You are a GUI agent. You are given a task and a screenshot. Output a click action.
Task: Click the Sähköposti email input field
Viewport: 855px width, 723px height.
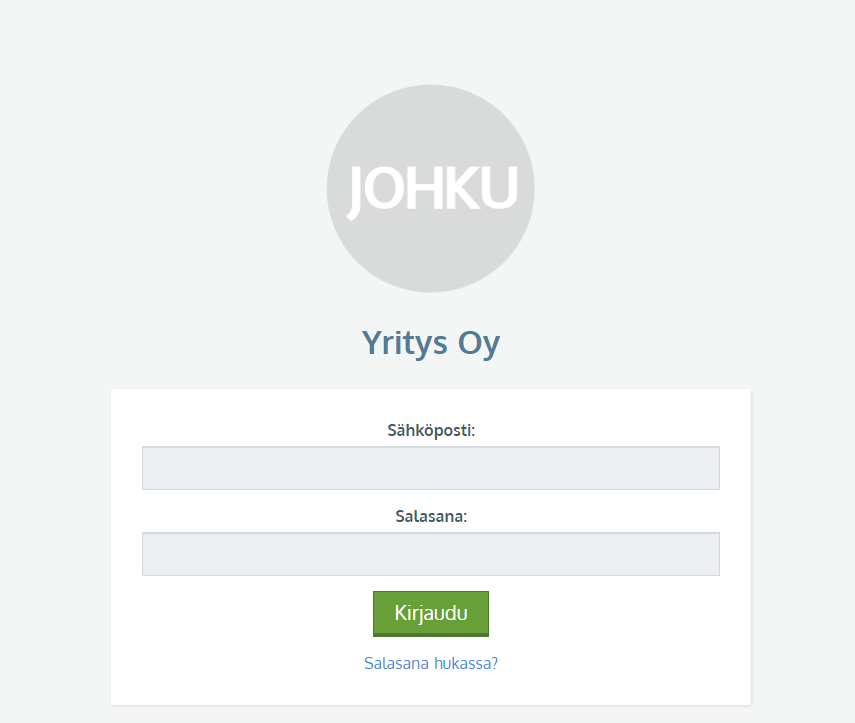[x=431, y=468]
